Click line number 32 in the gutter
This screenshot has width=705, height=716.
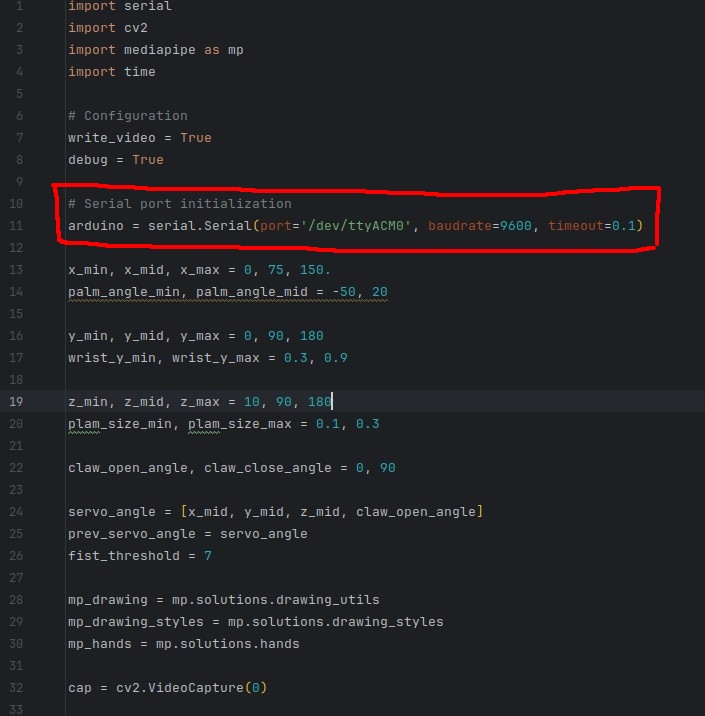tap(16, 688)
